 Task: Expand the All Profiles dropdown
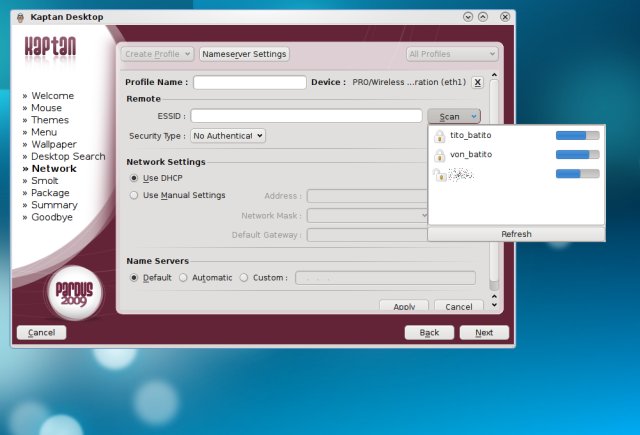(451, 54)
